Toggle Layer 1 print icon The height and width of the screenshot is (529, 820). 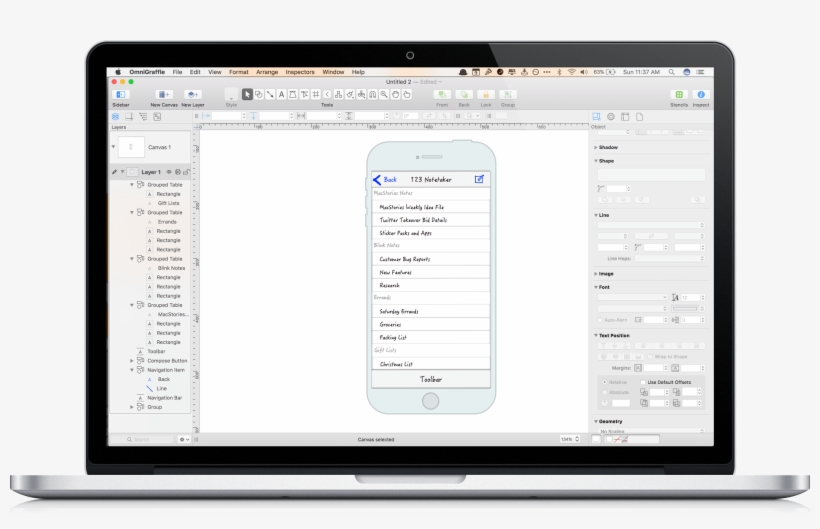pos(178,172)
